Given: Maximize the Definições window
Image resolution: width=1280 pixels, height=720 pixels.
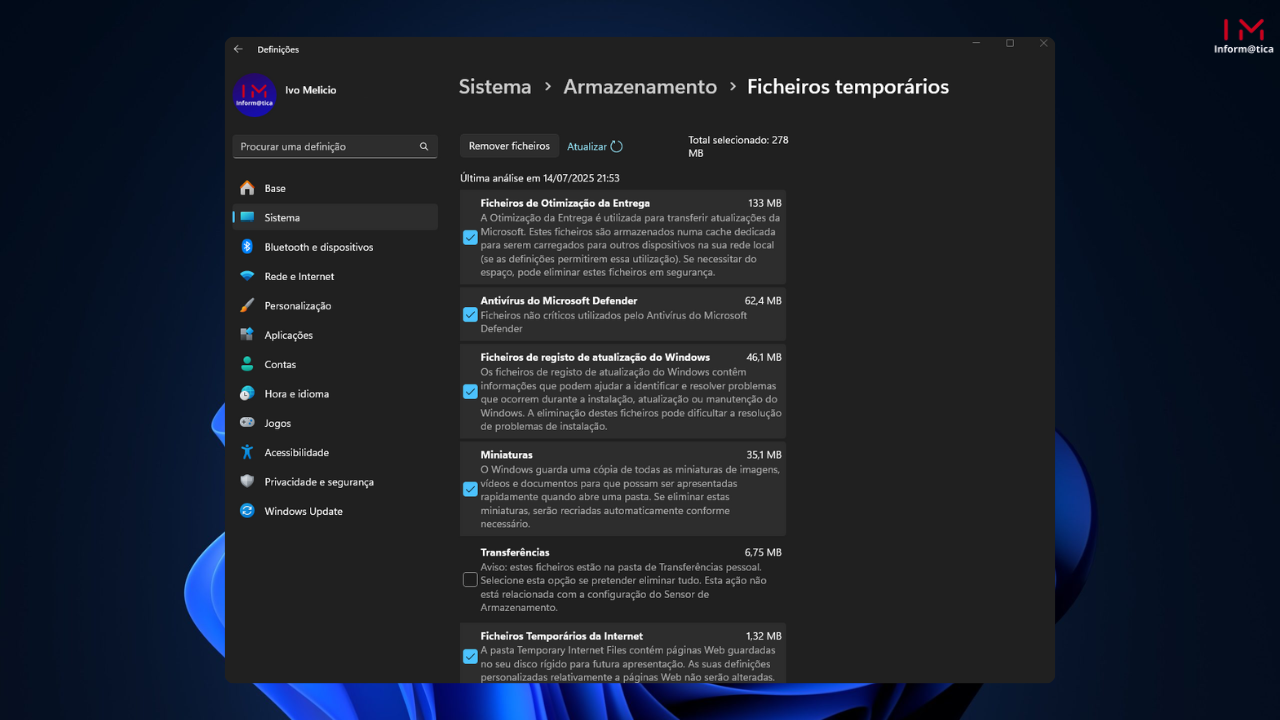Looking at the screenshot, I should pyautogui.click(x=1010, y=43).
